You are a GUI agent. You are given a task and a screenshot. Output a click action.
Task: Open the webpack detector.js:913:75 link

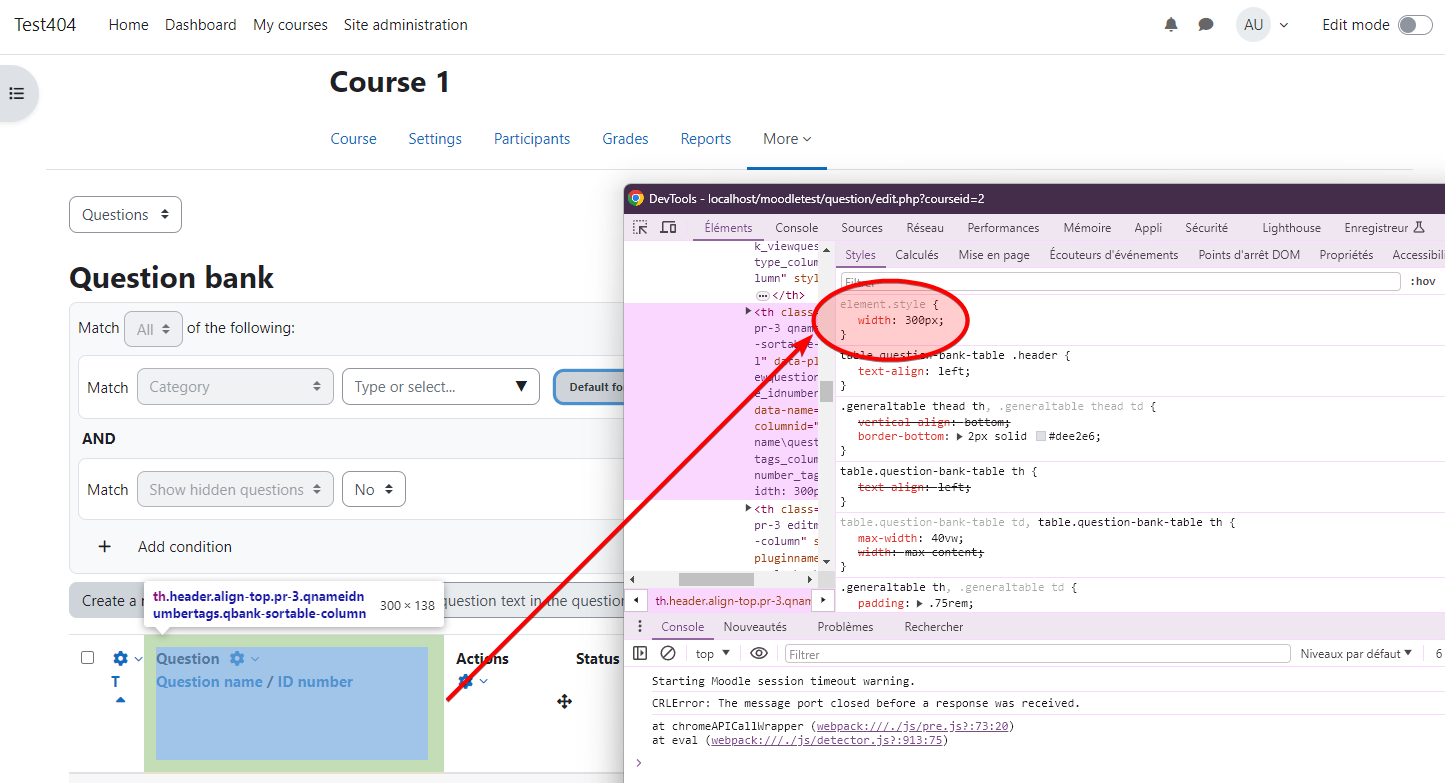tap(829, 740)
